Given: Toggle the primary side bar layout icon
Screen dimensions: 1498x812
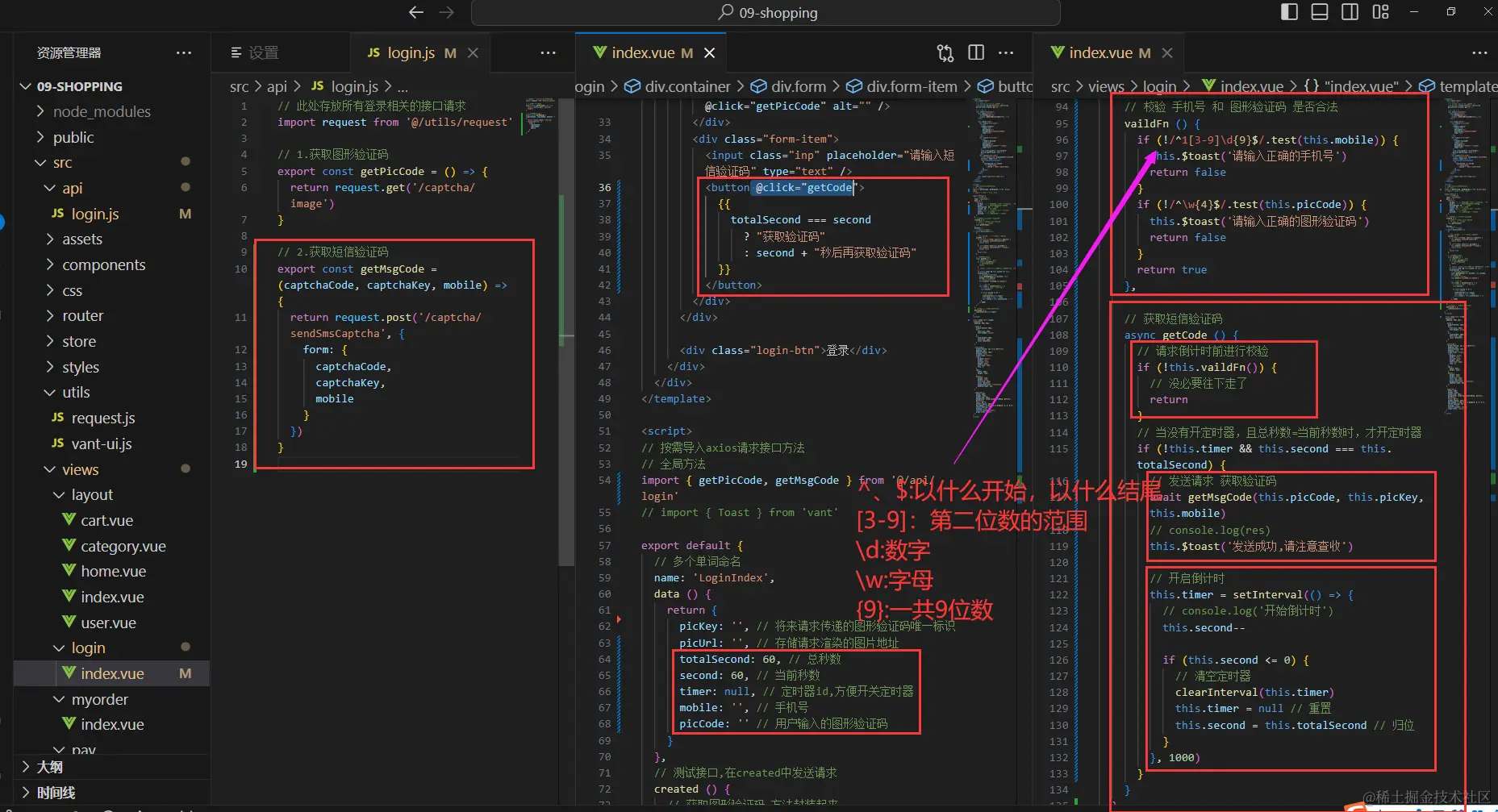Looking at the screenshot, I should 1289,11.
